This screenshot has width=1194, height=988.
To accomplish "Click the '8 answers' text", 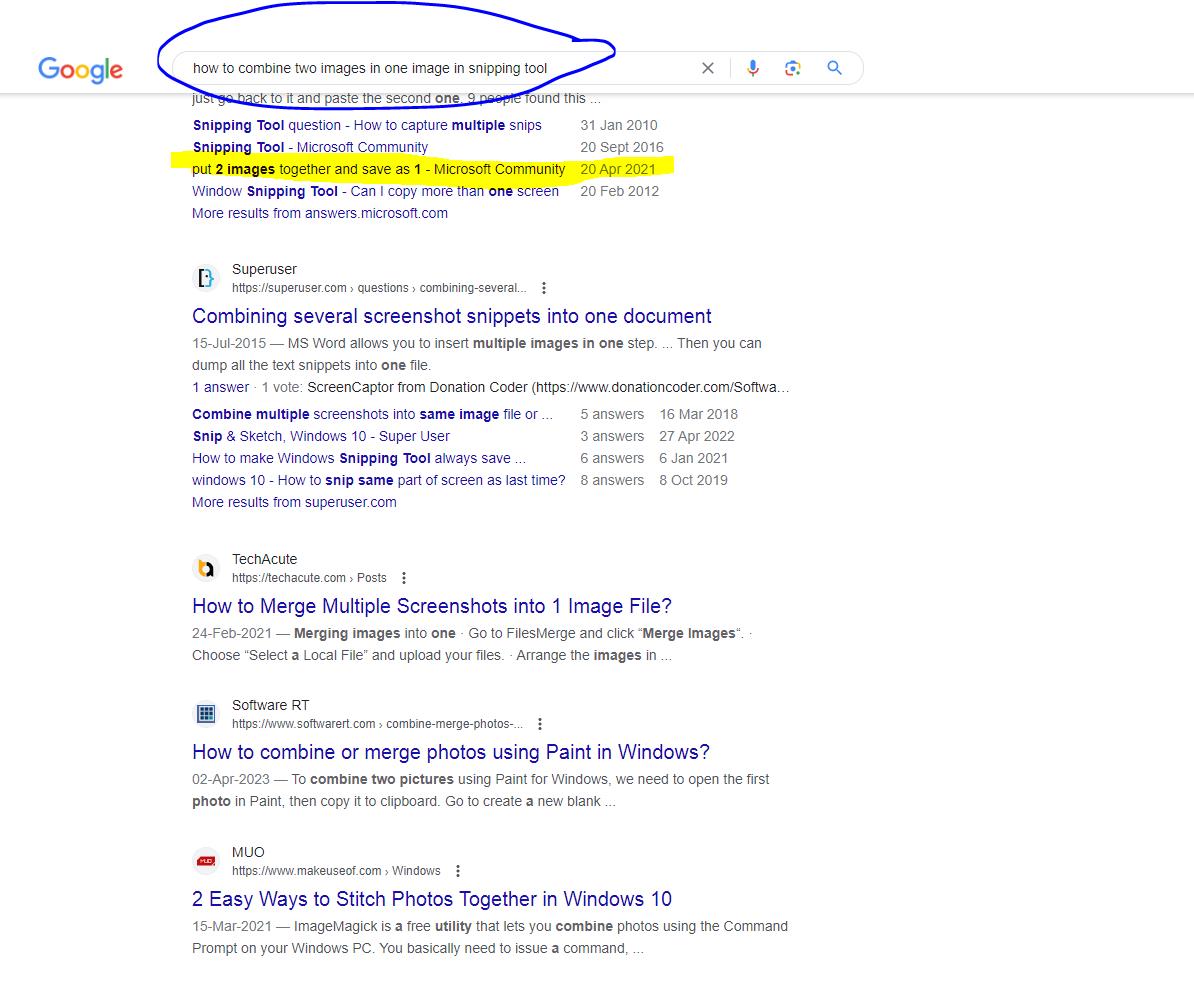I will [x=612, y=481].
